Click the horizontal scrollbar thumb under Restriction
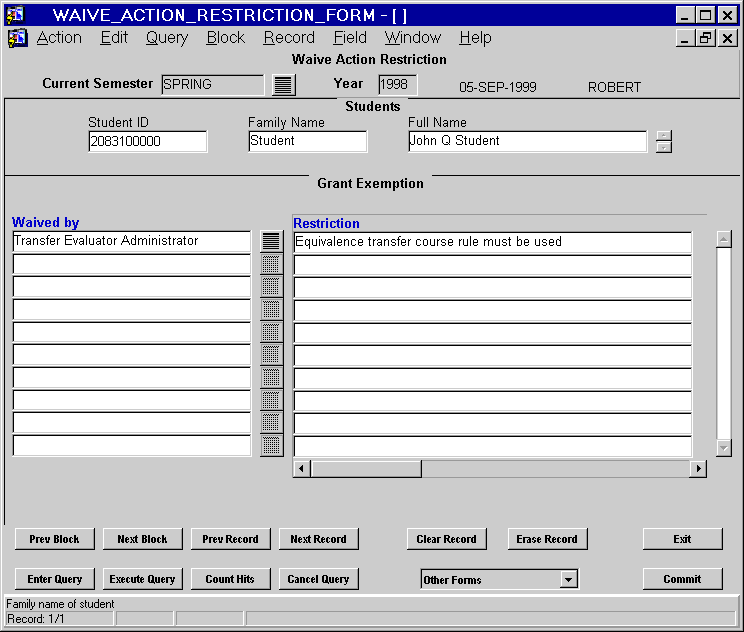The height and width of the screenshot is (632, 744). pos(366,469)
